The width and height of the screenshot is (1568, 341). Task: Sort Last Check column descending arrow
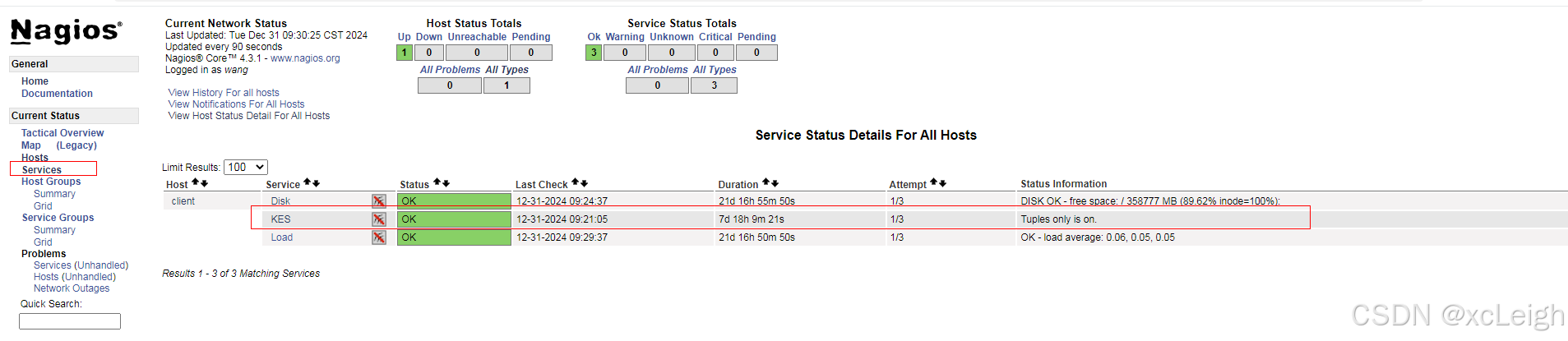click(584, 183)
